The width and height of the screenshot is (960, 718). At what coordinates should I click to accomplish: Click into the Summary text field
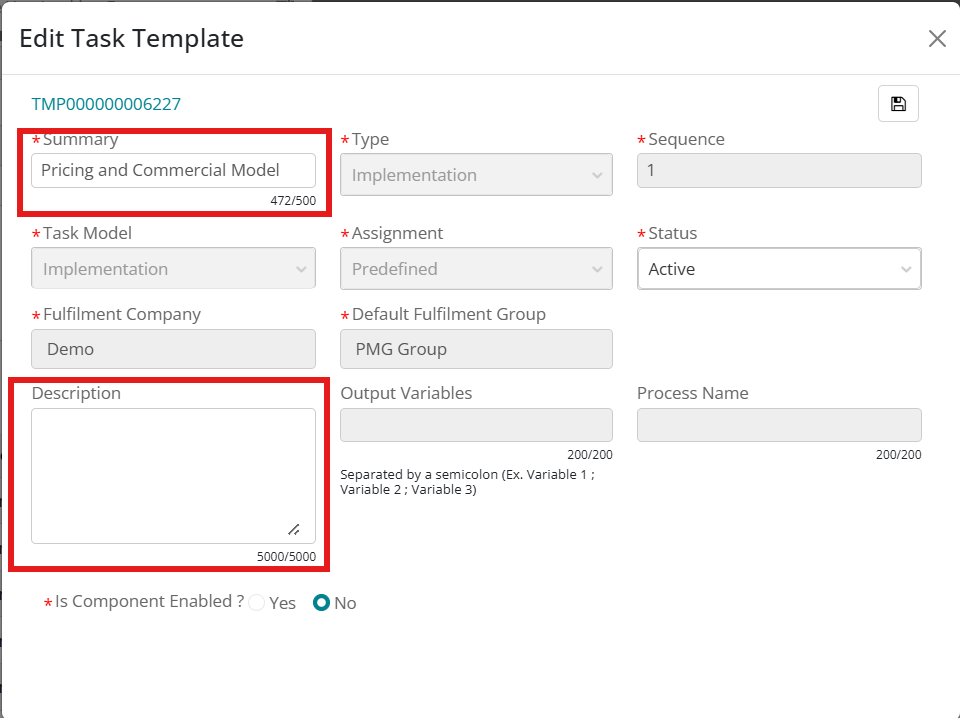coord(173,170)
